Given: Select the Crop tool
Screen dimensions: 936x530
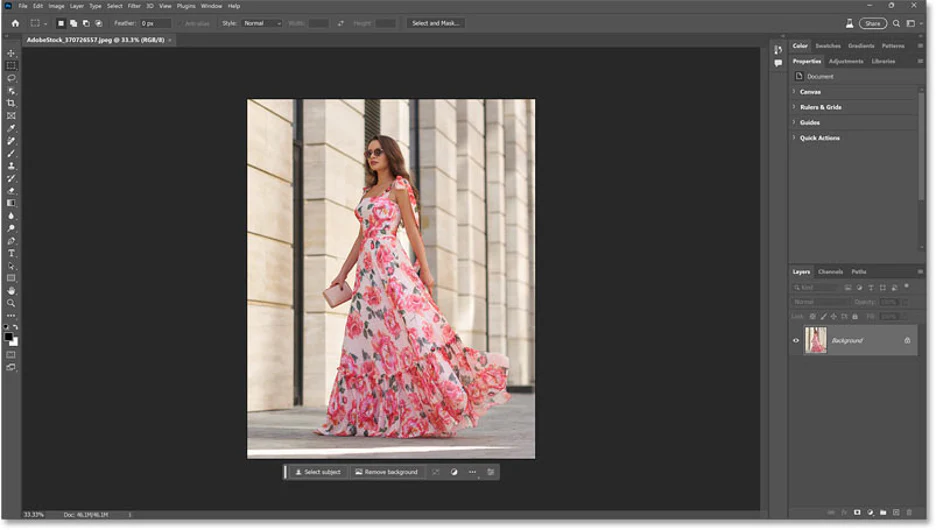Looking at the screenshot, I should [x=11, y=103].
